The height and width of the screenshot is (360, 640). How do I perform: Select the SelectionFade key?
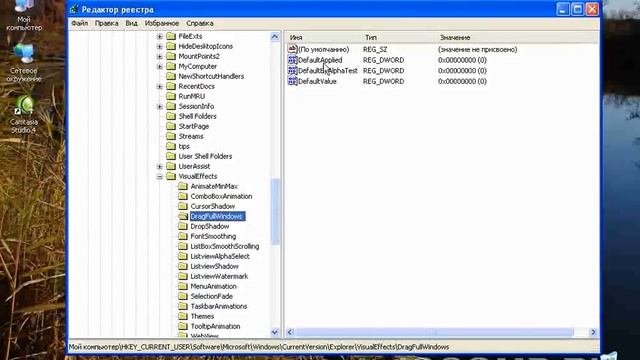[x=211, y=296]
